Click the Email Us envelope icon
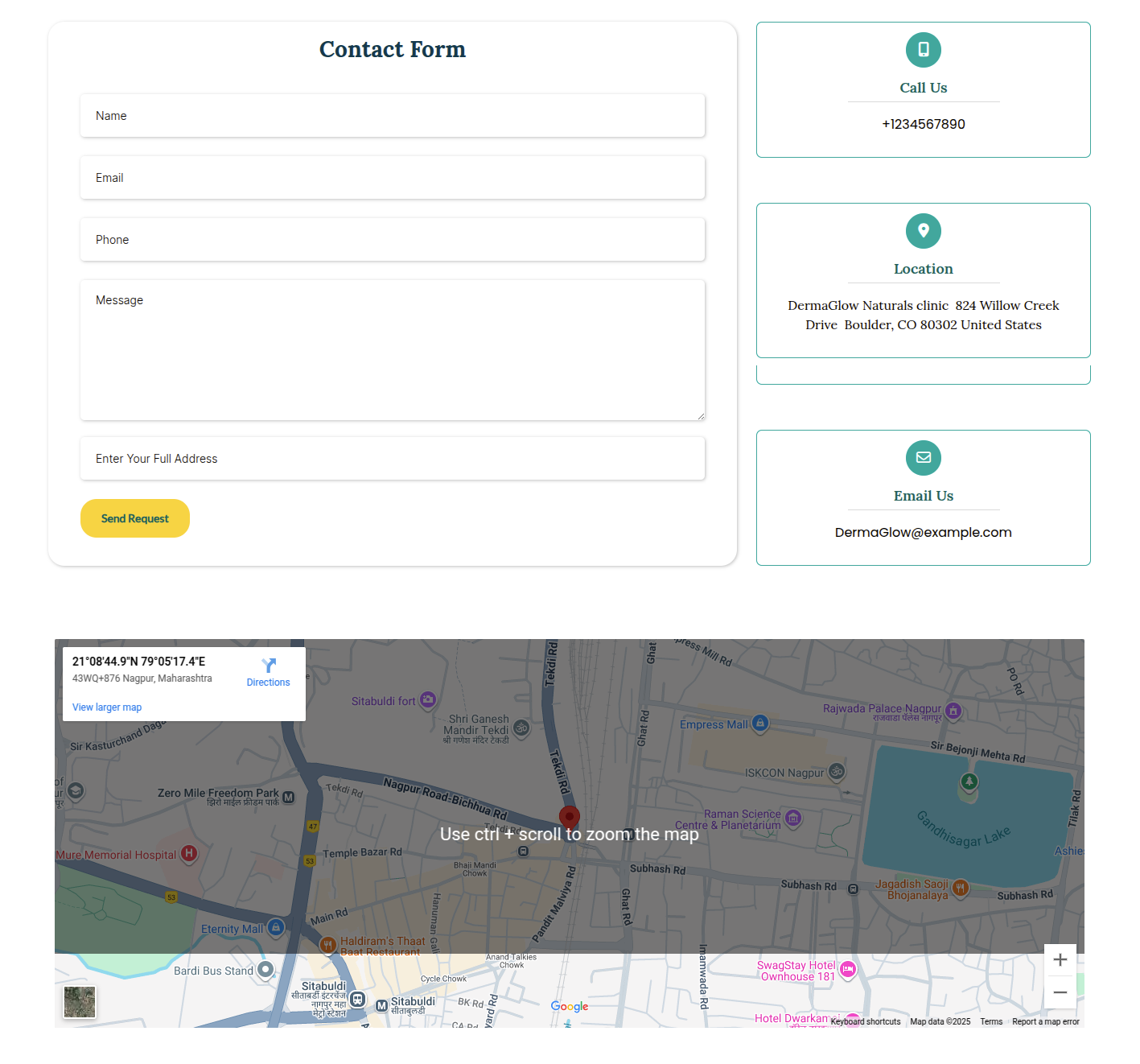 (x=923, y=458)
